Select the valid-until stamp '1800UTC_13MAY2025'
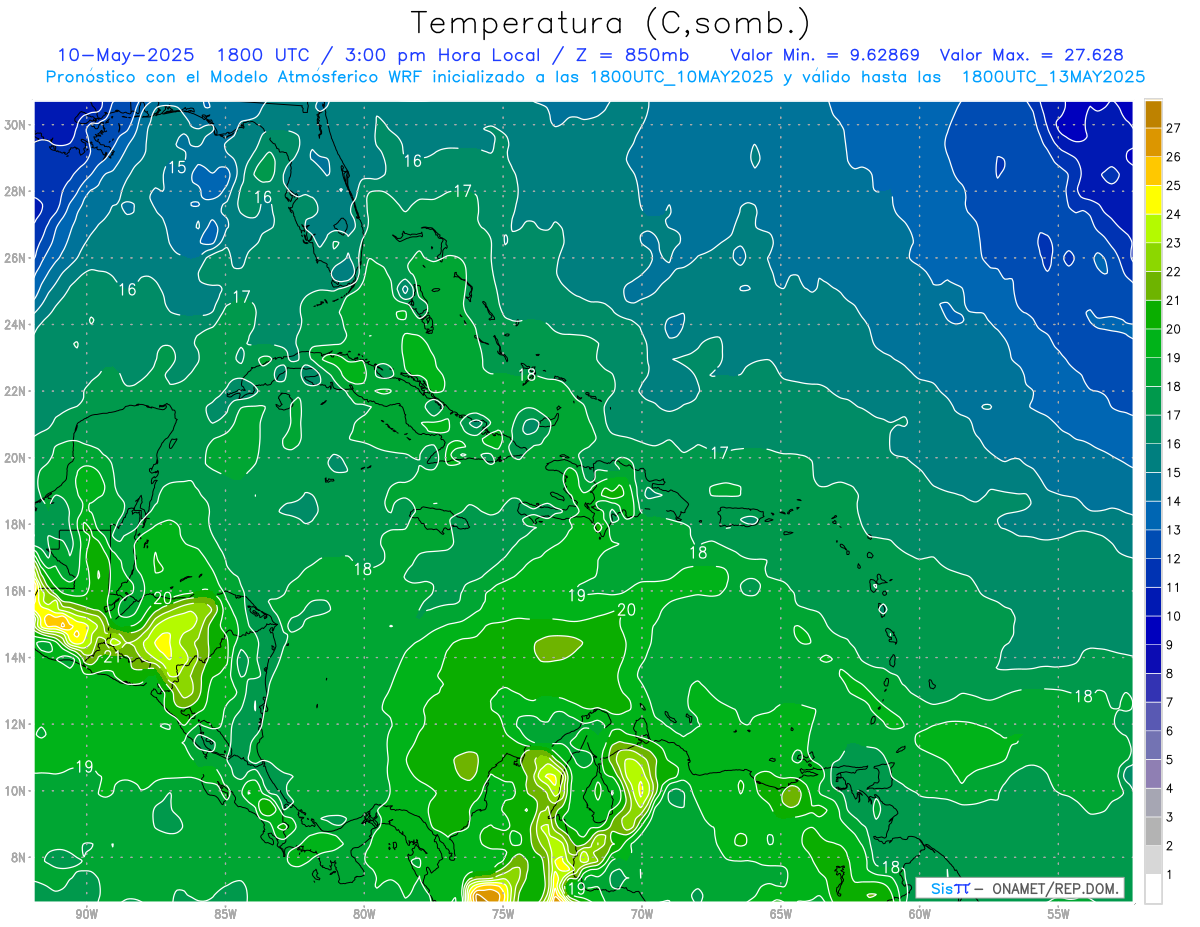 1053,77
